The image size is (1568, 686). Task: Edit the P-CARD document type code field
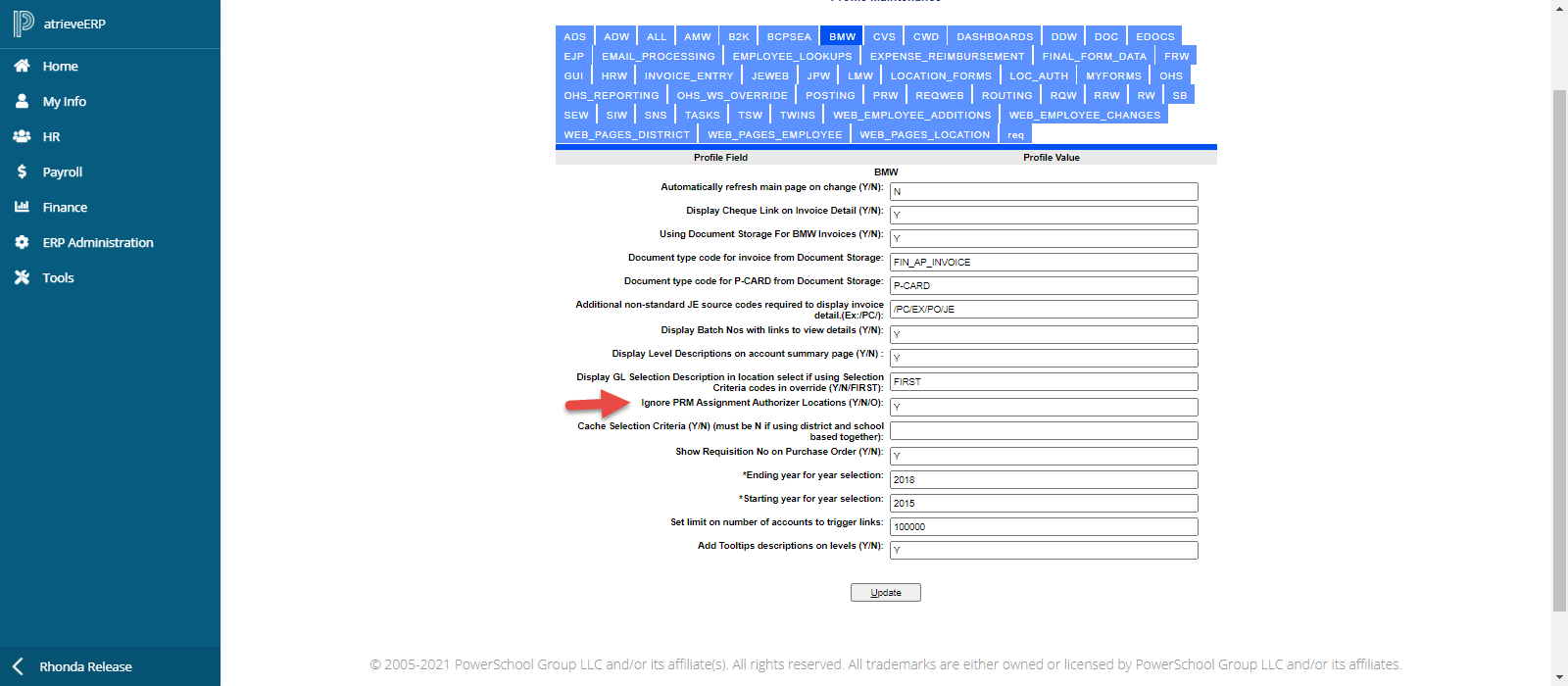[1043, 285]
